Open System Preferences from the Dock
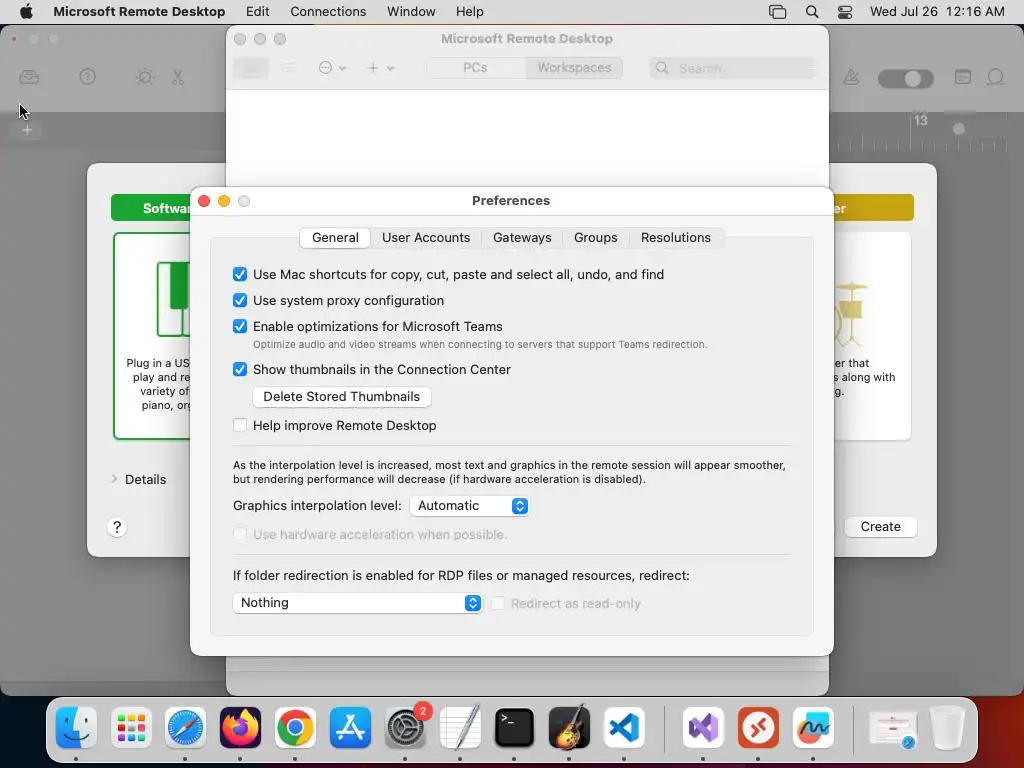The height and width of the screenshot is (768, 1024). [405, 728]
